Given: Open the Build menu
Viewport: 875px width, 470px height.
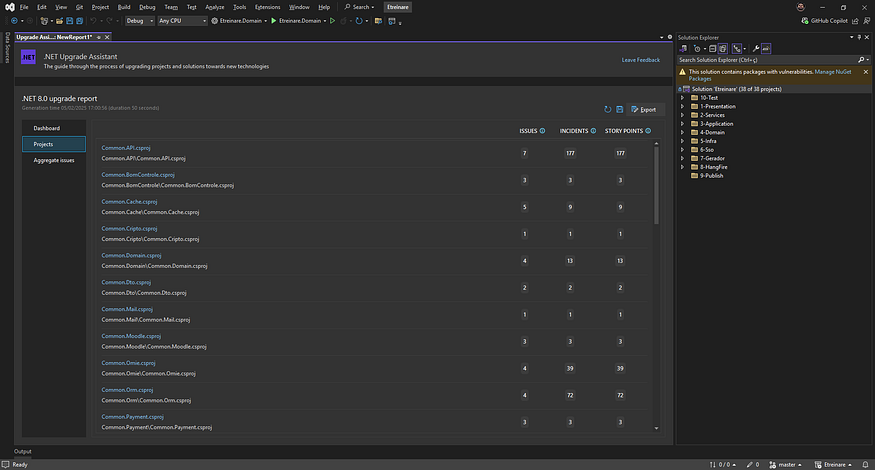Looking at the screenshot, I should [x=124, y=7].
